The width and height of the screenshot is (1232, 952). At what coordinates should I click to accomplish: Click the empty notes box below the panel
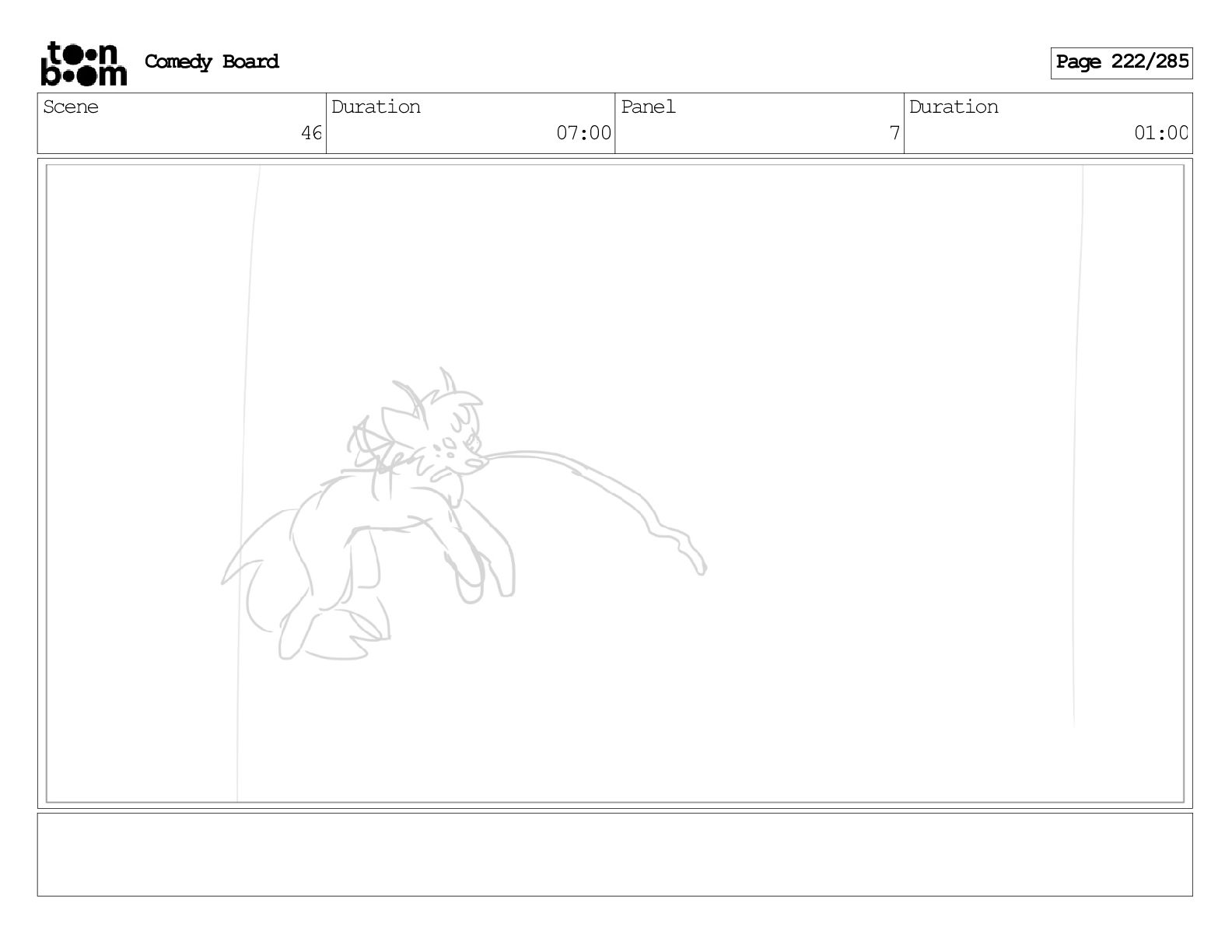point(614,855)
